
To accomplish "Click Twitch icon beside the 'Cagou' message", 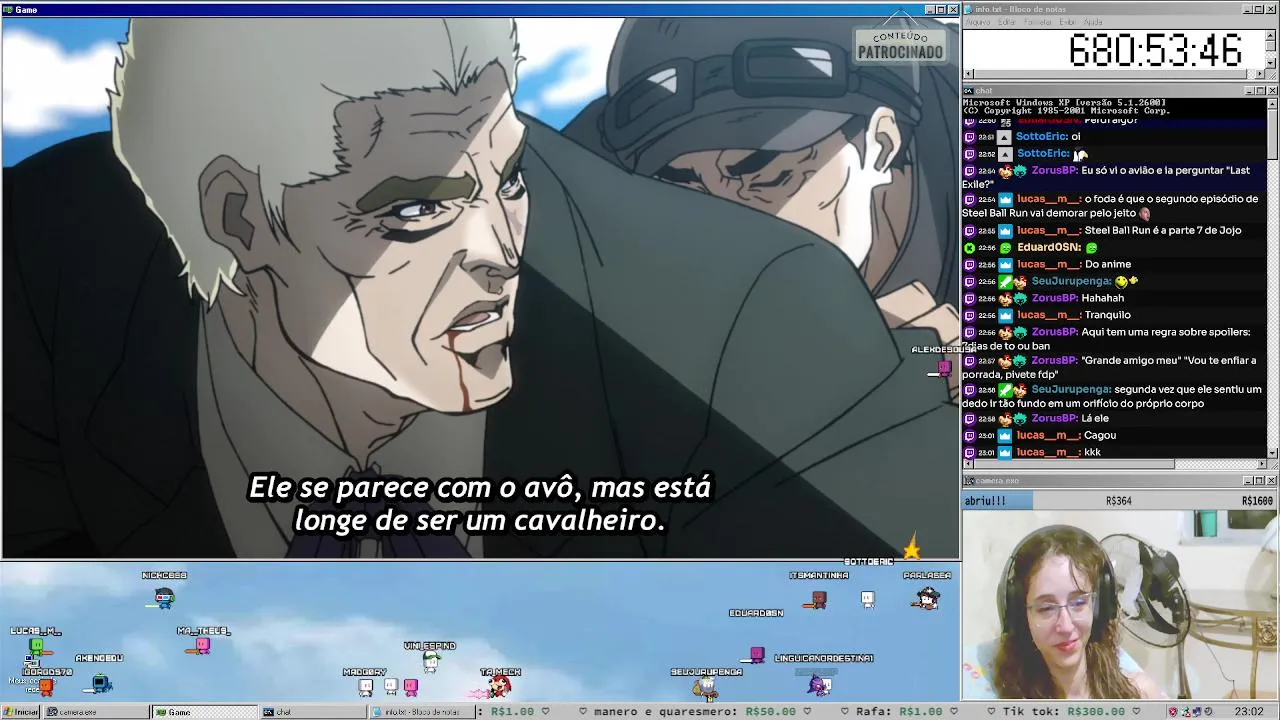I will tap(969, 435).
